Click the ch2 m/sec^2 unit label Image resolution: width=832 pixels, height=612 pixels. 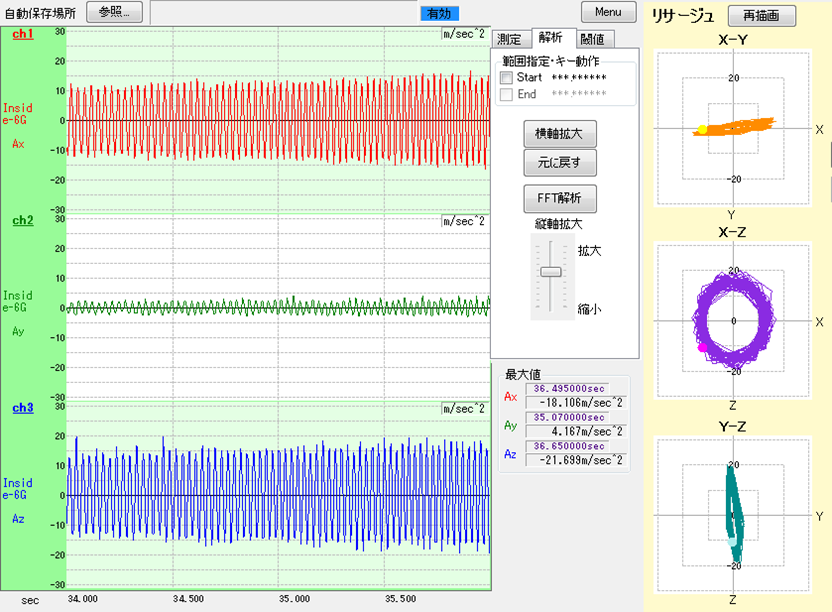point(464,221)
